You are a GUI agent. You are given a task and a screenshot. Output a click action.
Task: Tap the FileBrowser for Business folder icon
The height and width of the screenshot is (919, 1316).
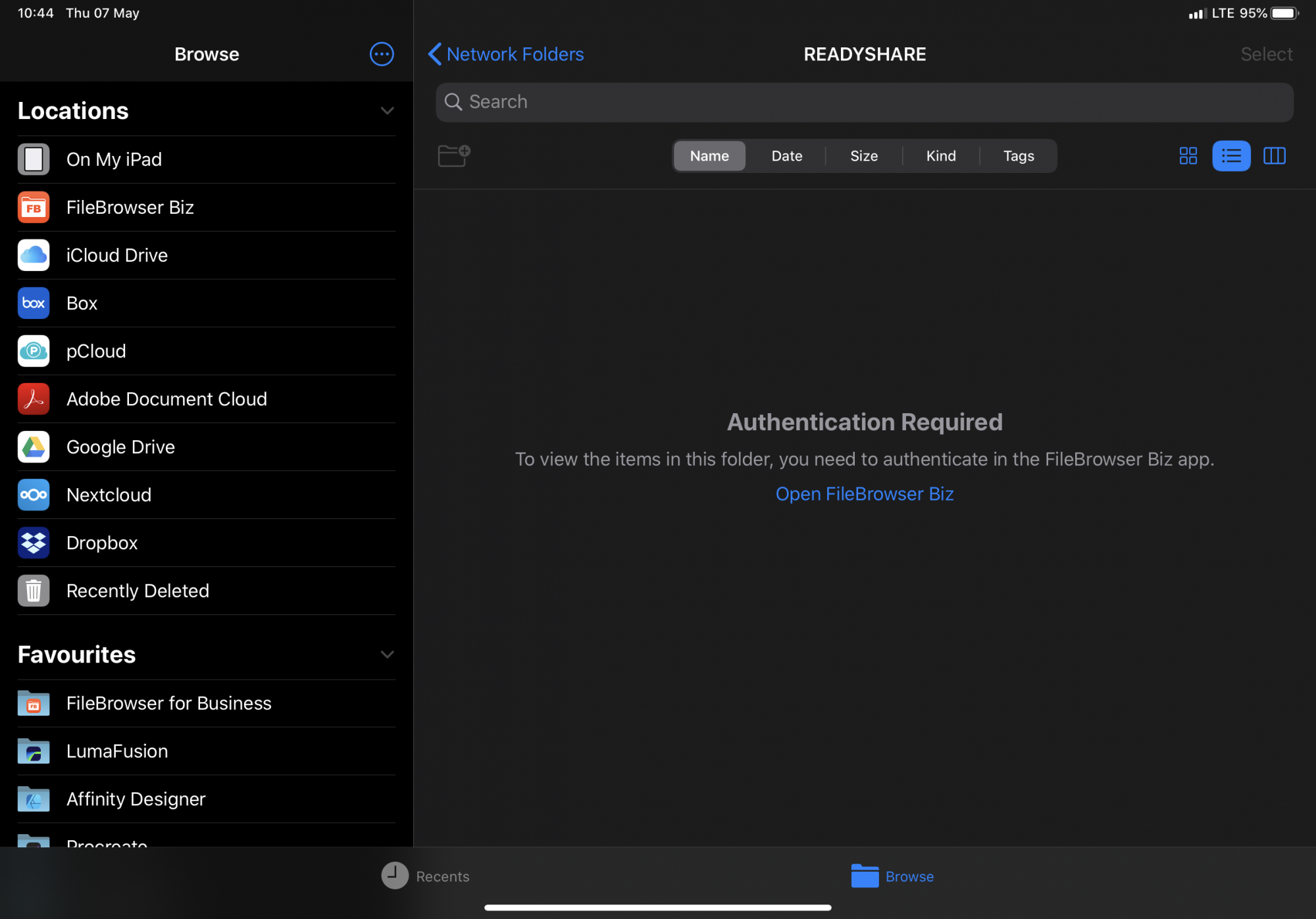(34, 703)
